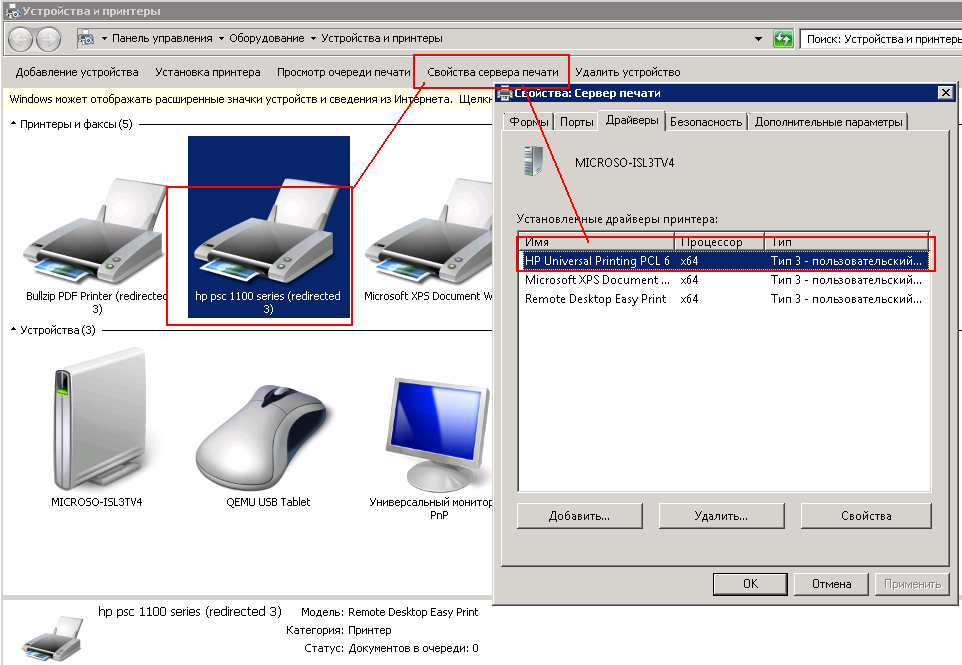Select the Microsoft XPS Document driver row
The width and height of the screenshot is (962, 665).
724,280
